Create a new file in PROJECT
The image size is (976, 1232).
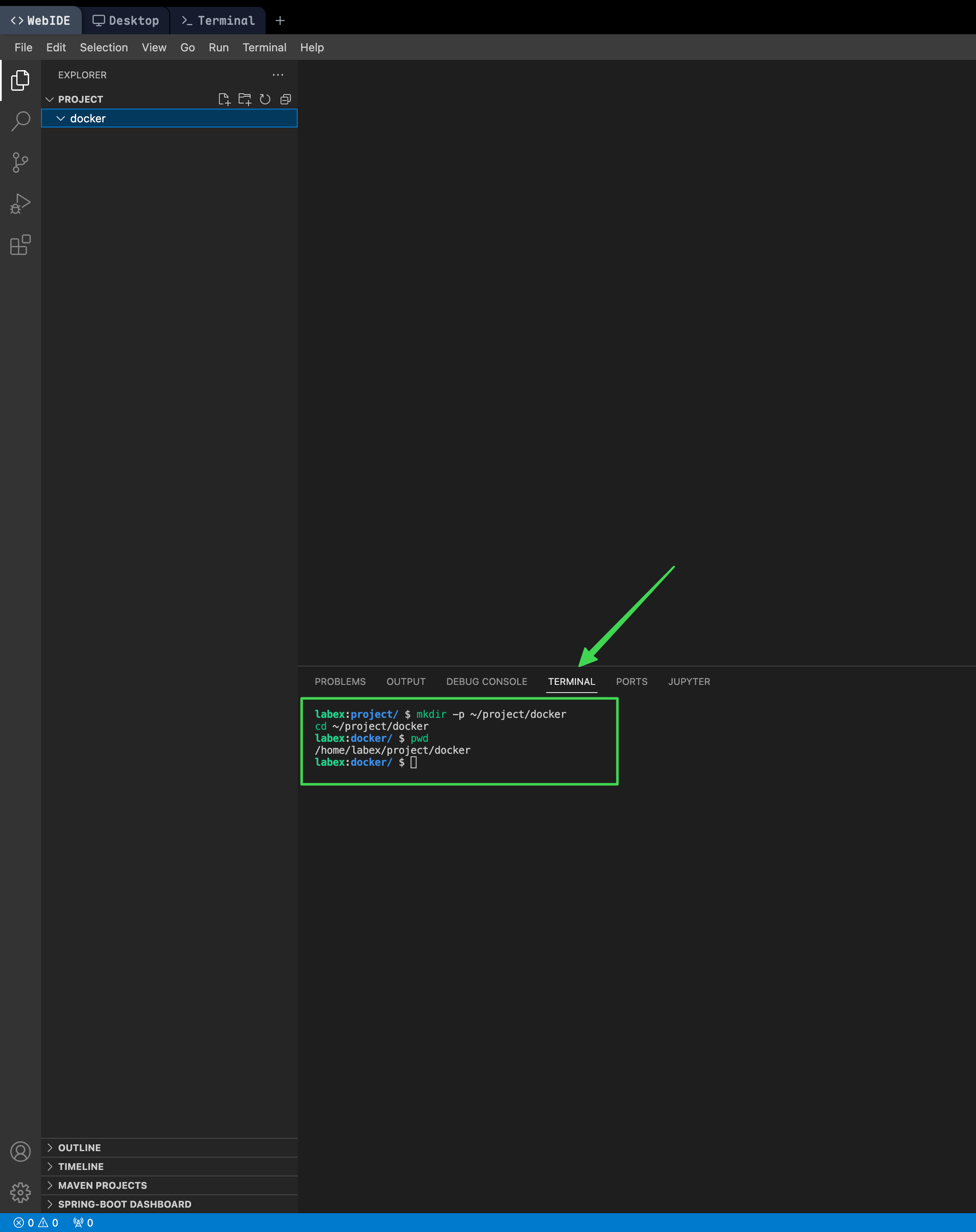[225, 99]
